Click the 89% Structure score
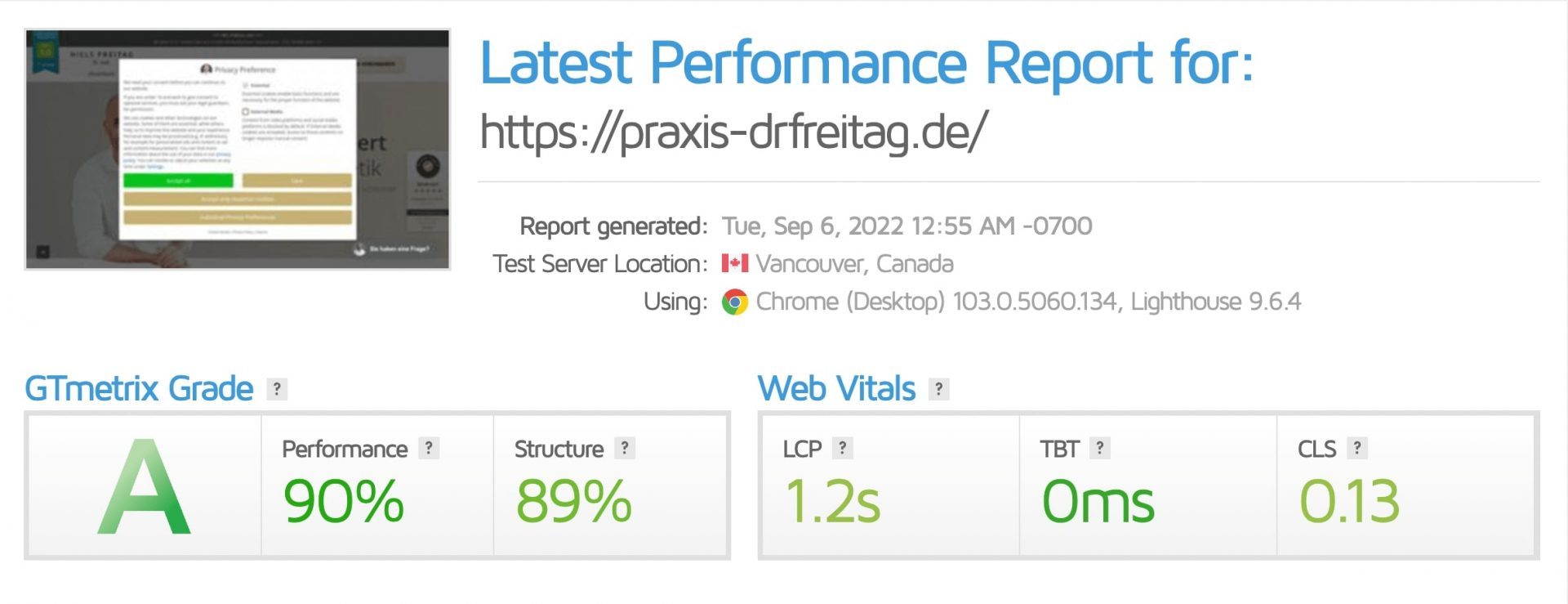The width and height of the screenshot is (1568, 604). pyautogui.click(x=574, y=501)
